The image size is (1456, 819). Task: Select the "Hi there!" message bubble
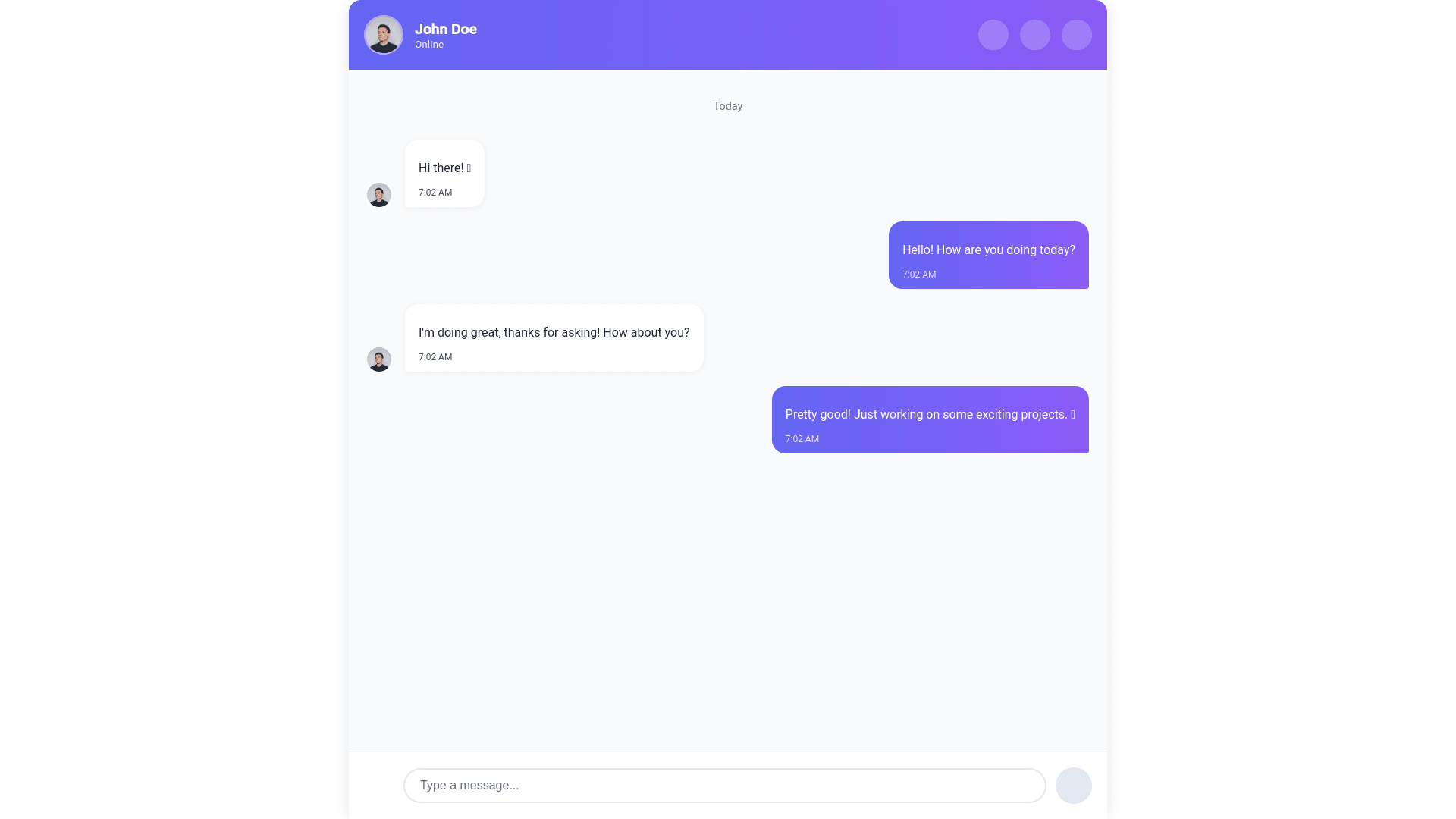point(444,173)
